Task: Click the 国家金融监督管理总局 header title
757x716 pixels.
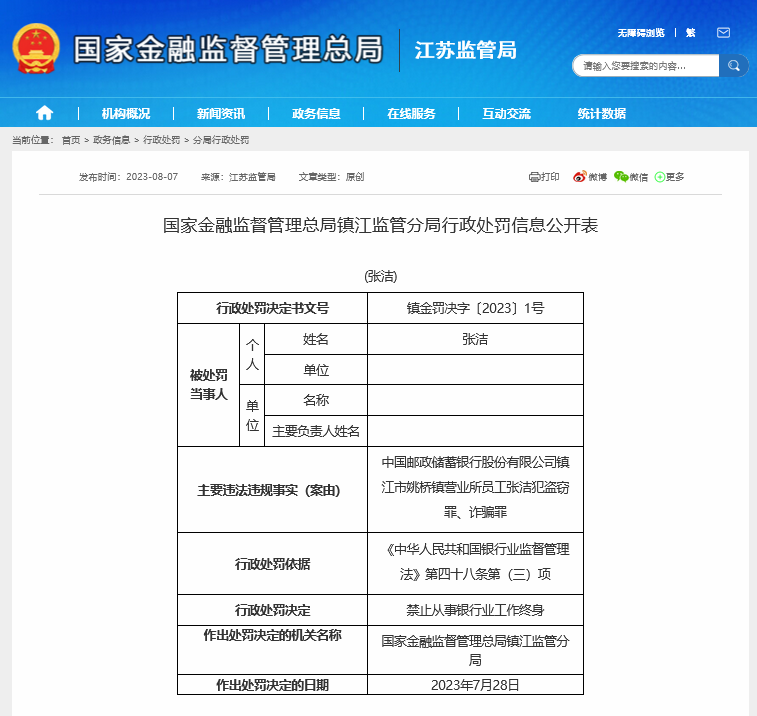Action: coord(228,49)
